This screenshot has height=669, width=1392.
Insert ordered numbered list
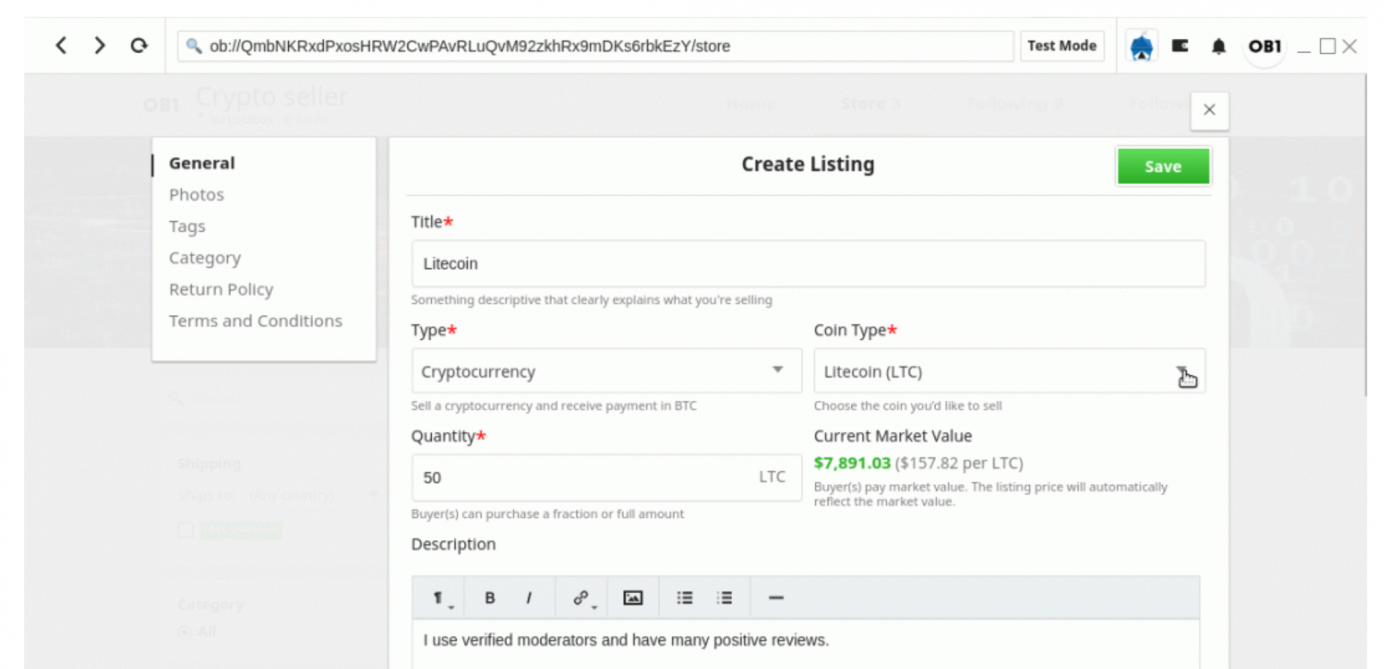pos(724,598)
